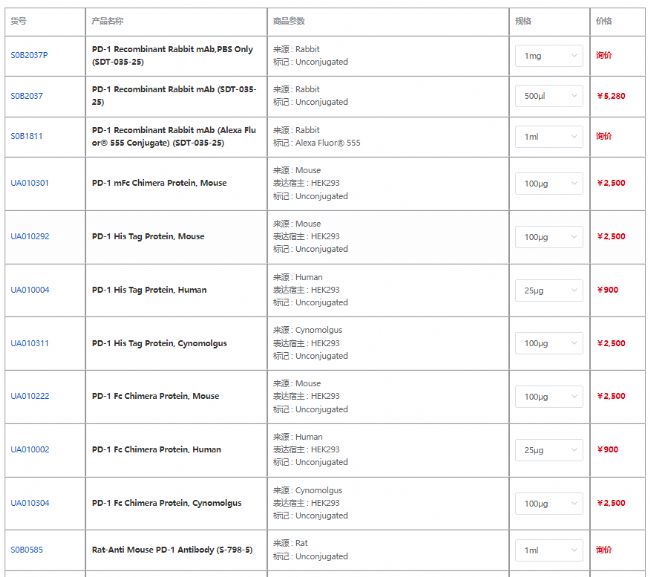The width and height of the screenshot is (650, 577).
Task: Click catalog number UA010002
Action: click(30, 450)
